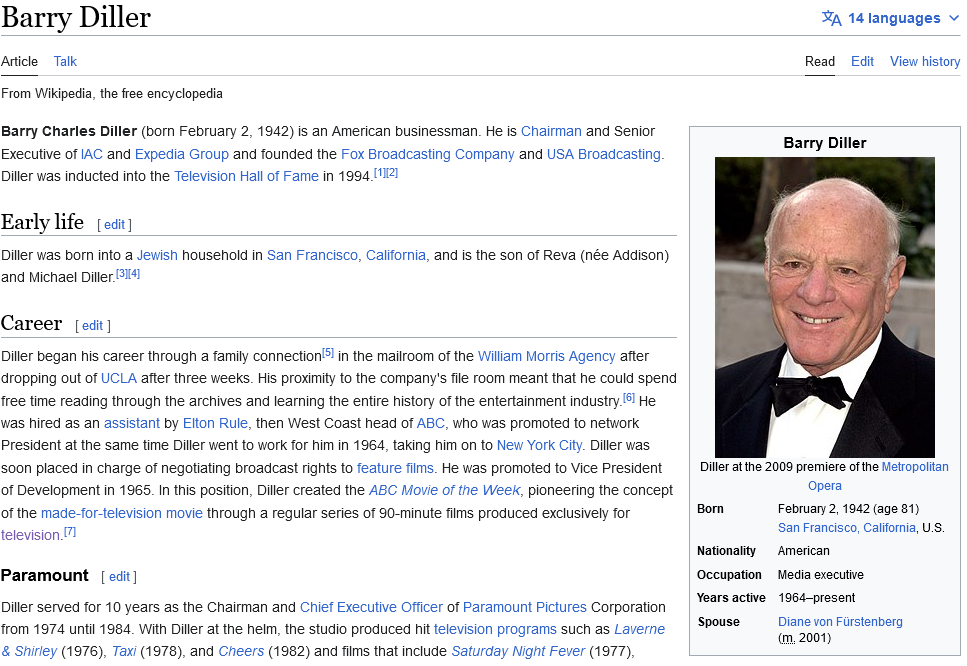Open ABC Movie of the Week link

[x=445, y=491]
